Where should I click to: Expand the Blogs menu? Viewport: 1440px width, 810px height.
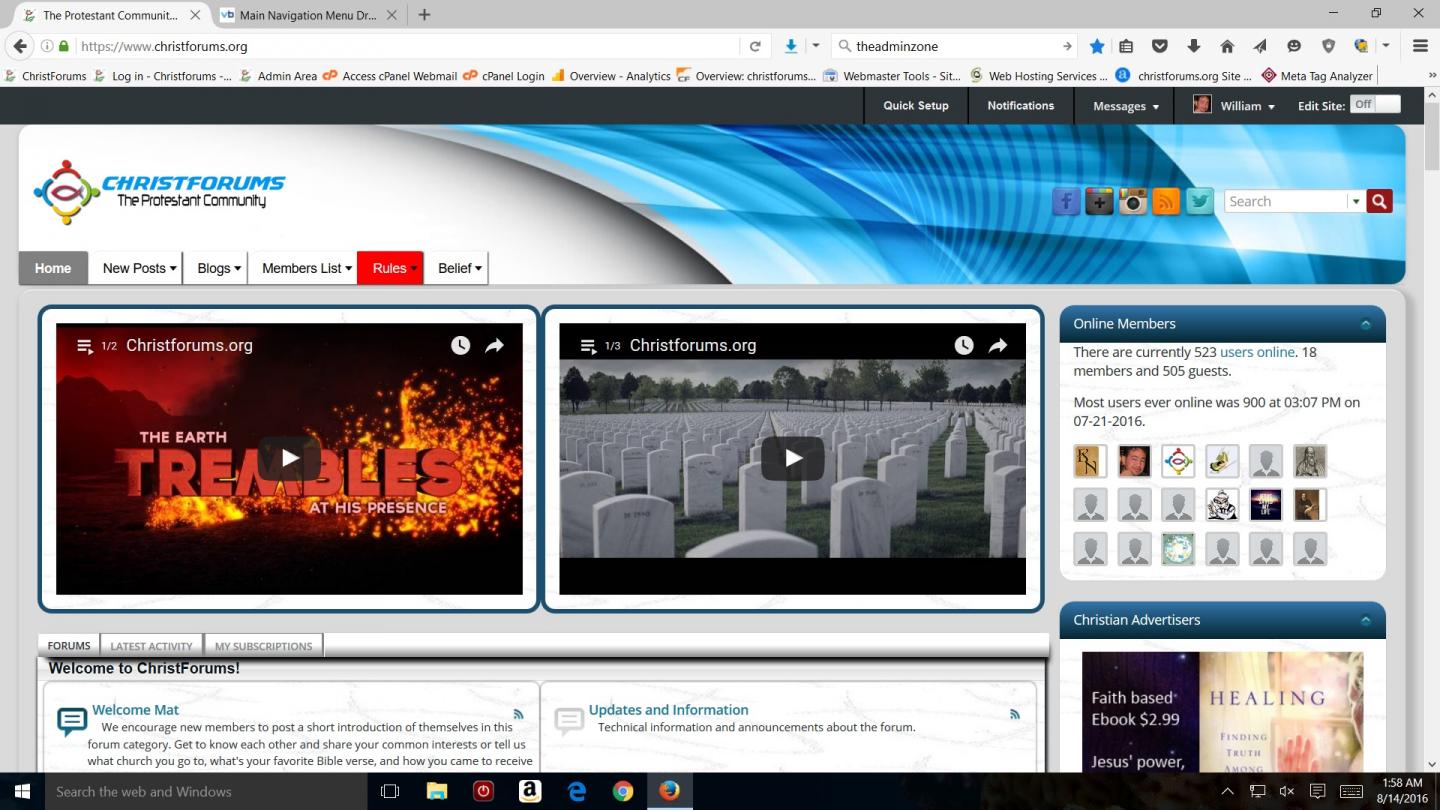(x=219, y=268)
